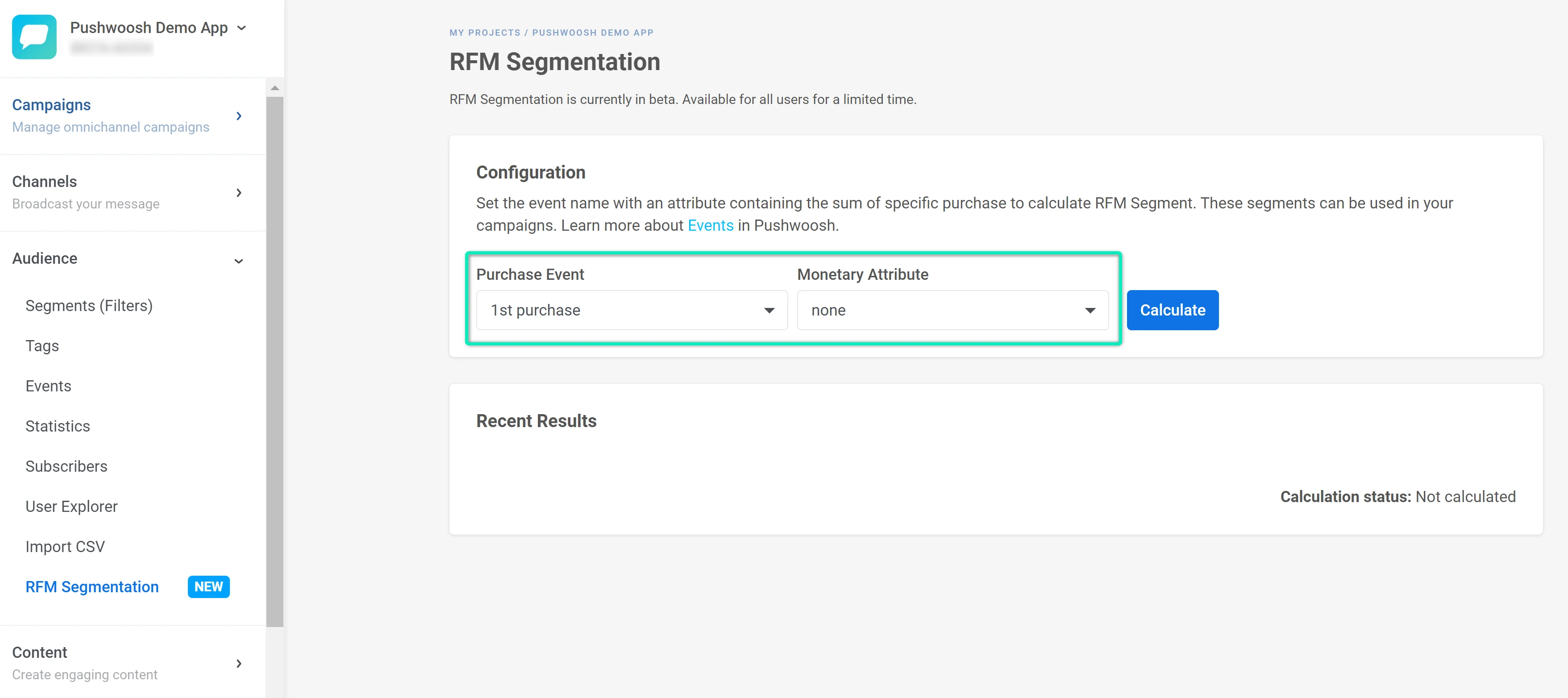This screenshot has height=698, width=1568.
Task: Open the Subscribers page
Action: [x=67, y=466]
